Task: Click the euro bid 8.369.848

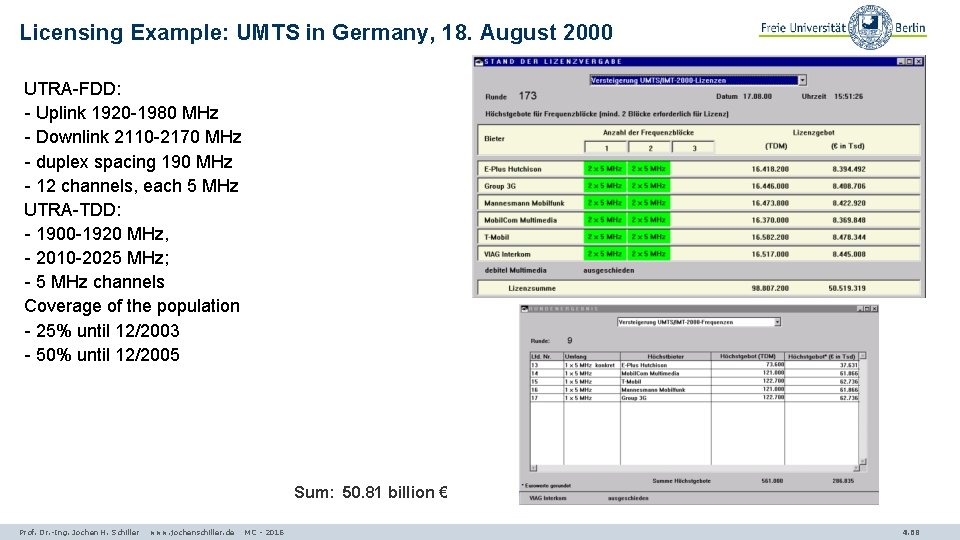Action: coord(849,220)
